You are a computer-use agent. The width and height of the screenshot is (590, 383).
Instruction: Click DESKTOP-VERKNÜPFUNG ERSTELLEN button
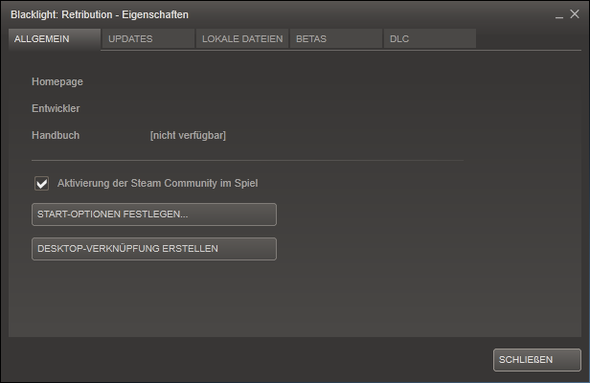pos(154,249)
